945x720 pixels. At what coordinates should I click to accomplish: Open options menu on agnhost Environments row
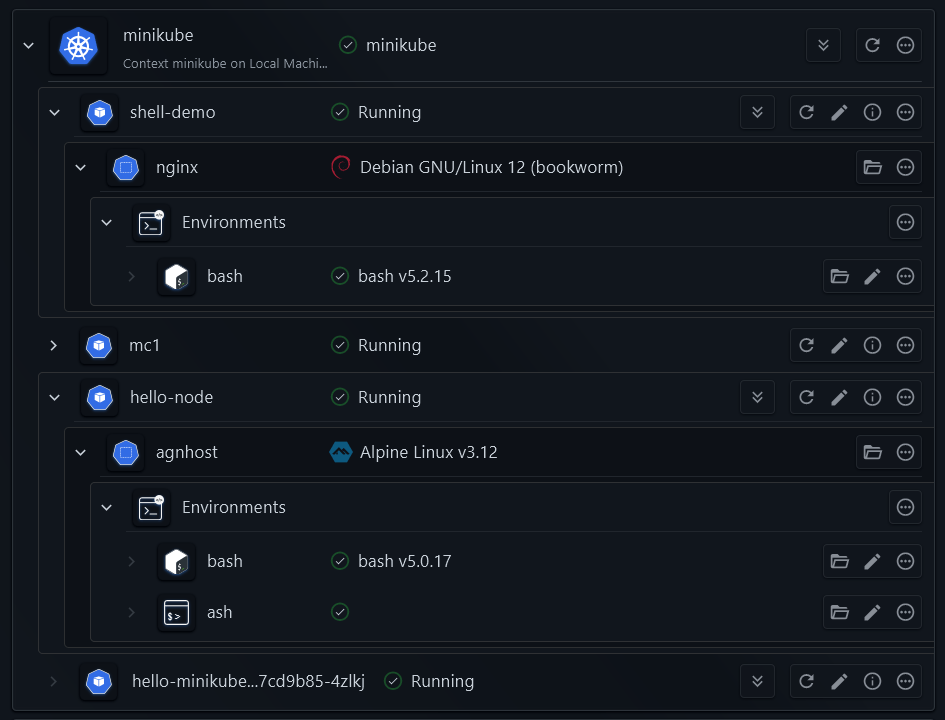click(x=905, y=507)
